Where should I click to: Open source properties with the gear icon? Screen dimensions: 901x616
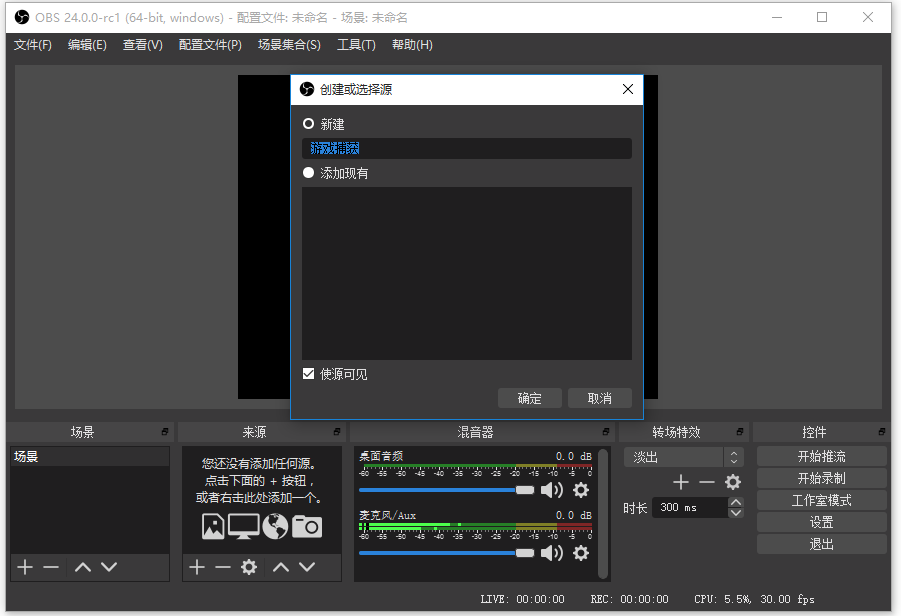pyautogui.click(x=248, y=566)
